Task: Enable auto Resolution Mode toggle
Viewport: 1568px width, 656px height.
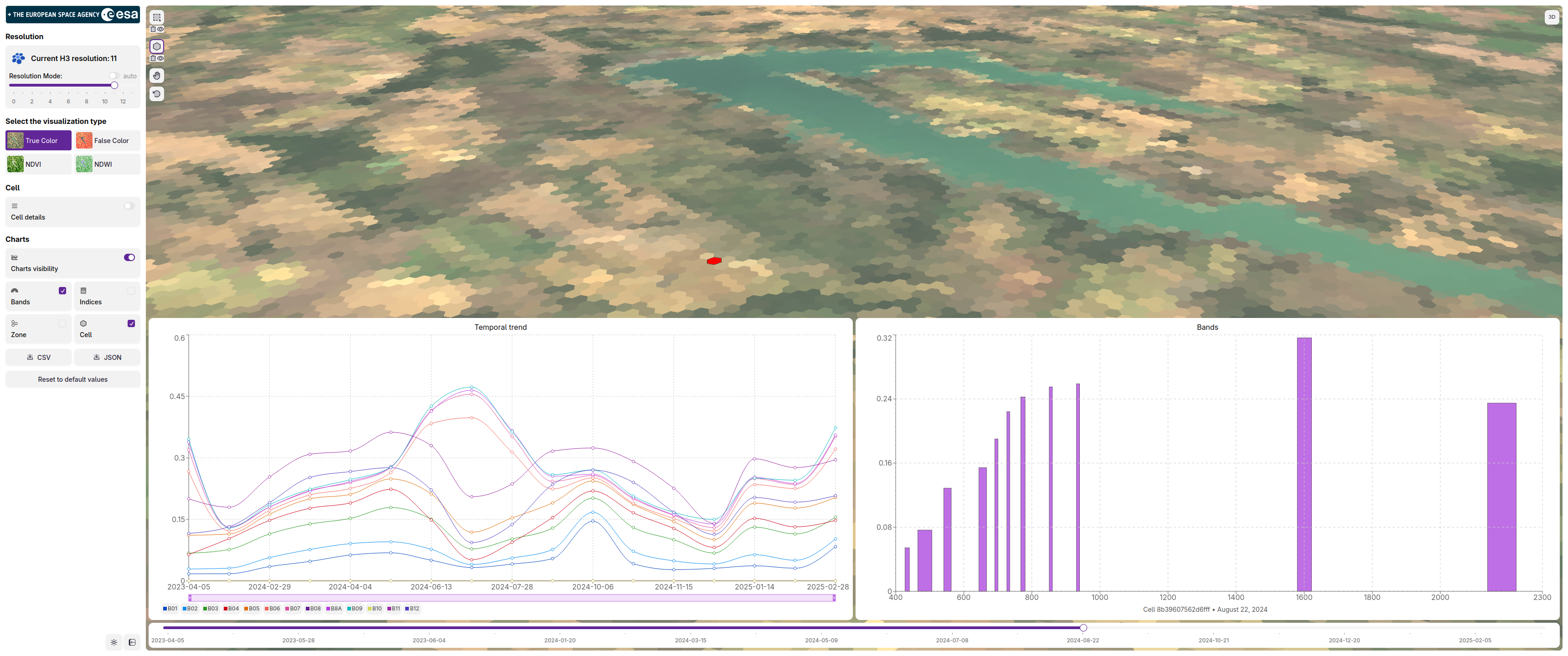Action: (114, 76)
